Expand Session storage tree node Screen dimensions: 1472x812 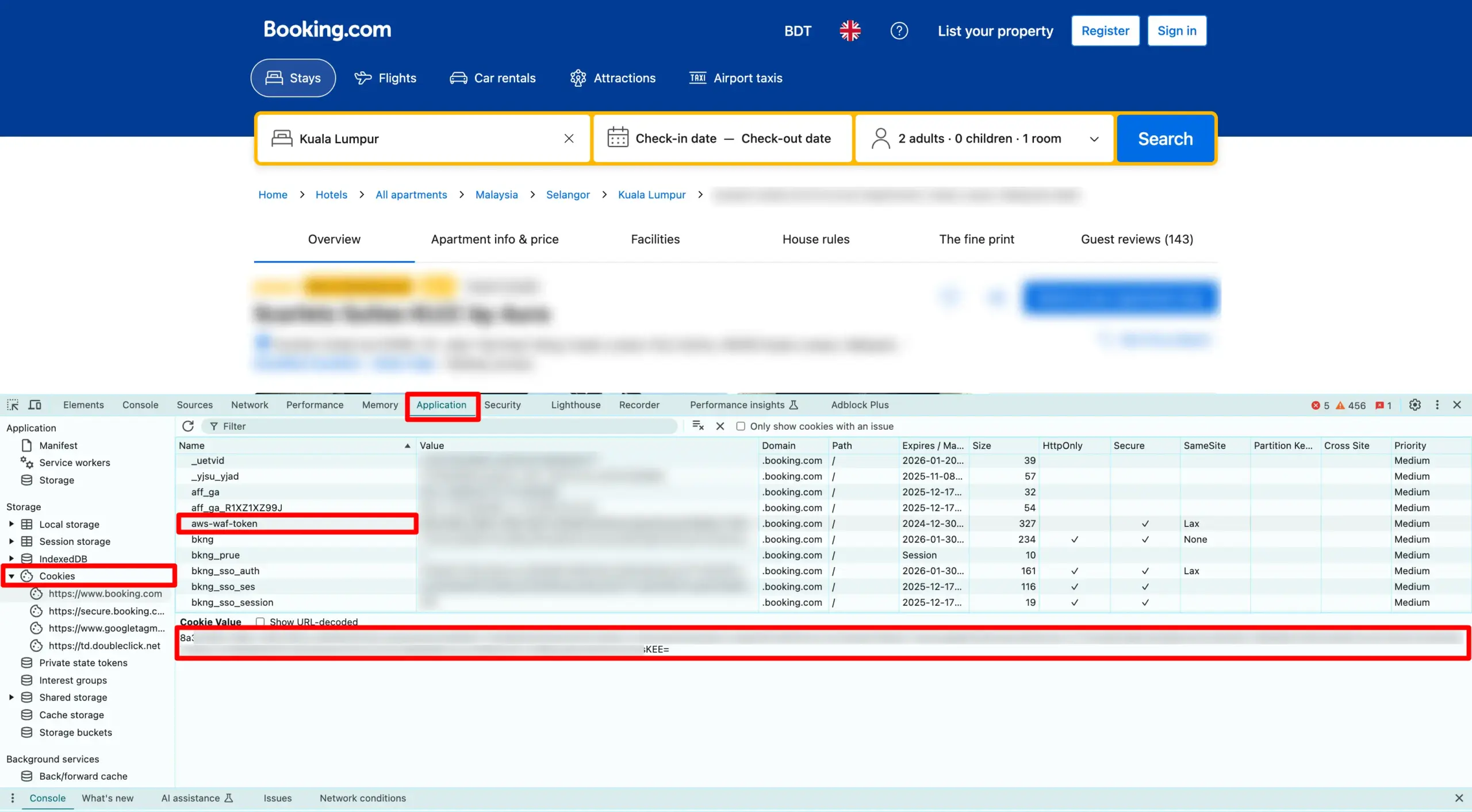[x=11, y=541]
